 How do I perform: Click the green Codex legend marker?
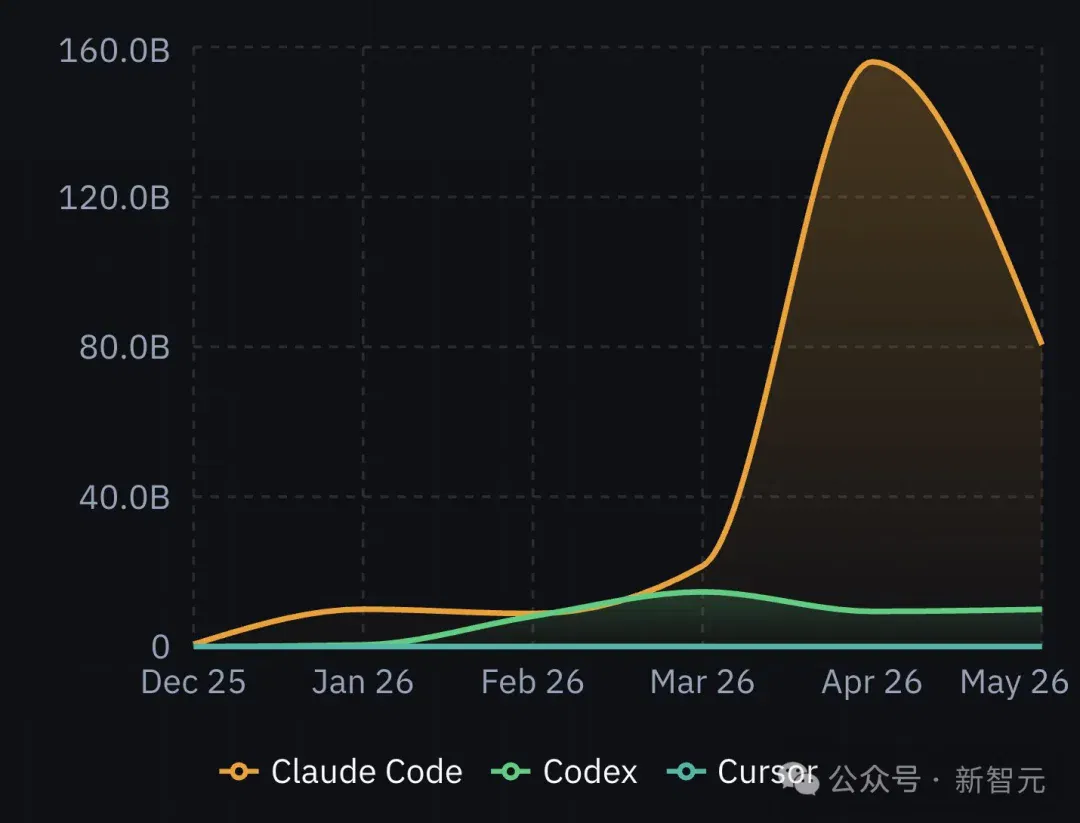tap(510, 771)
